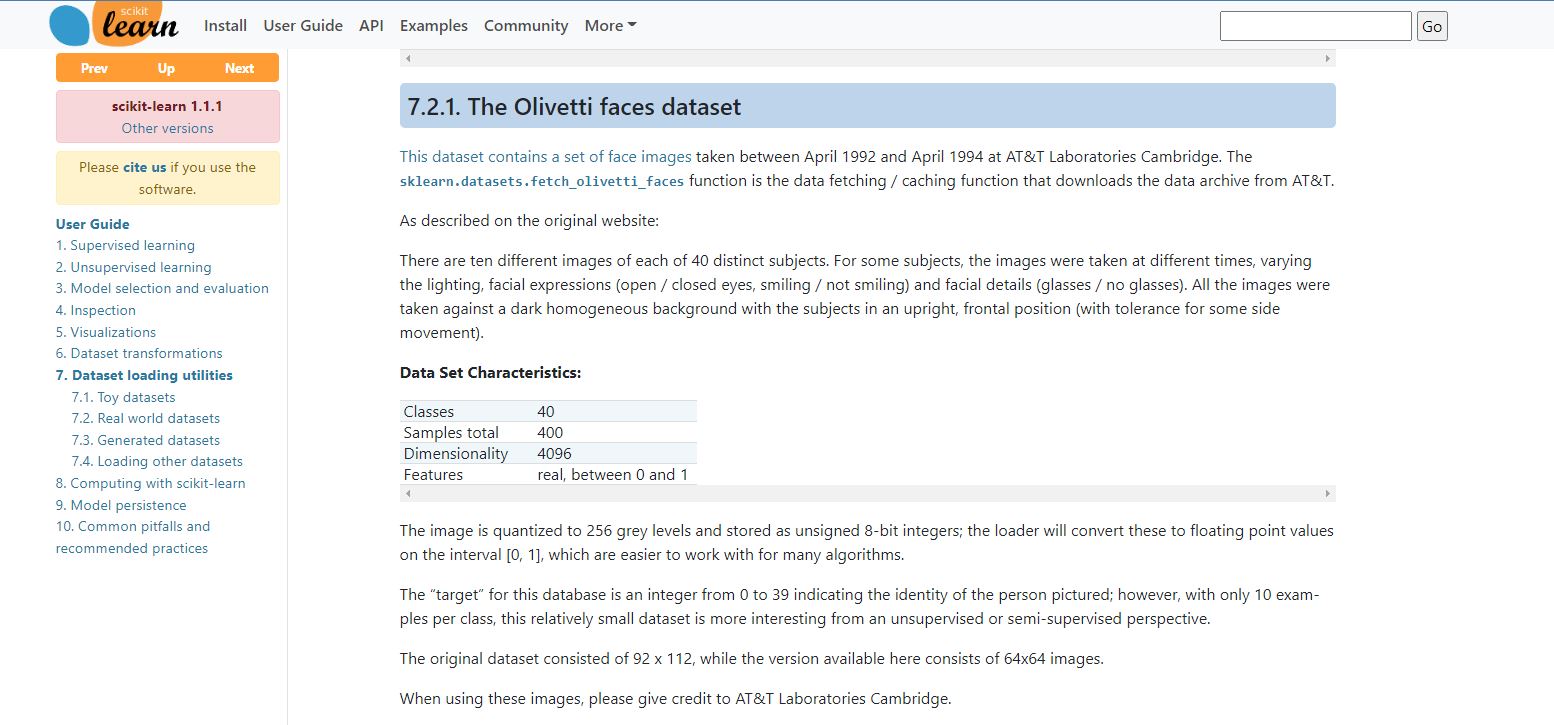Open the sklearn.datasets.fetch_olivetti_faces documentation link
The width and height of the screenshot is (1554, 725).
(541, 182)
